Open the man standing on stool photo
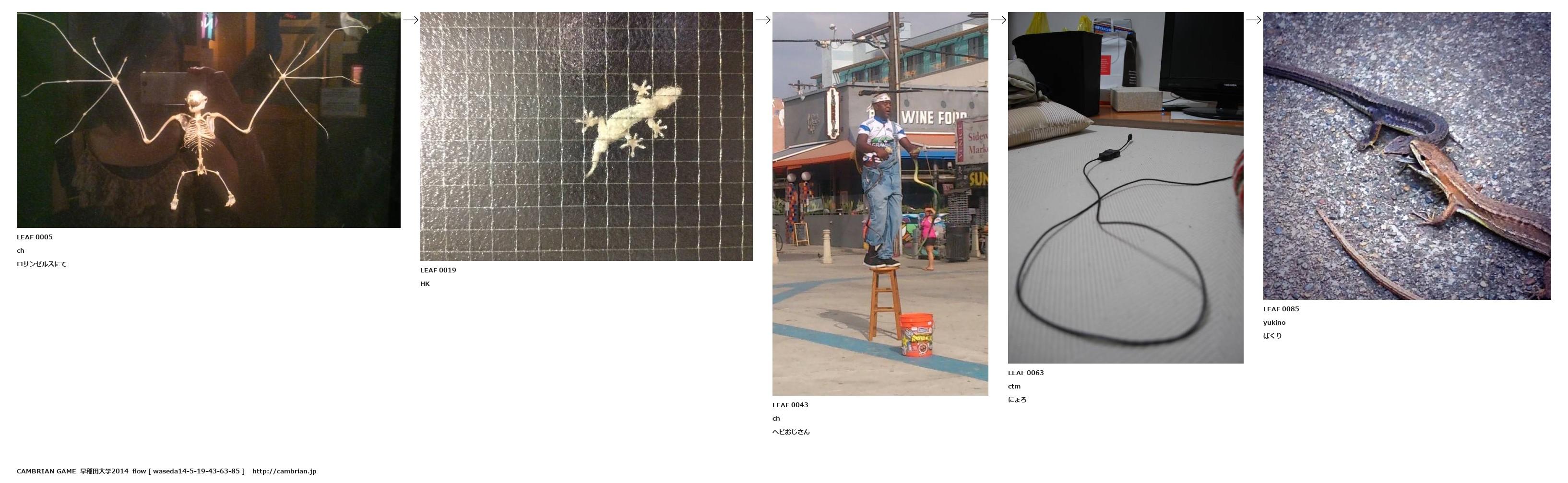The height and width of the screenshot is (483, 1568). [880, 204]
